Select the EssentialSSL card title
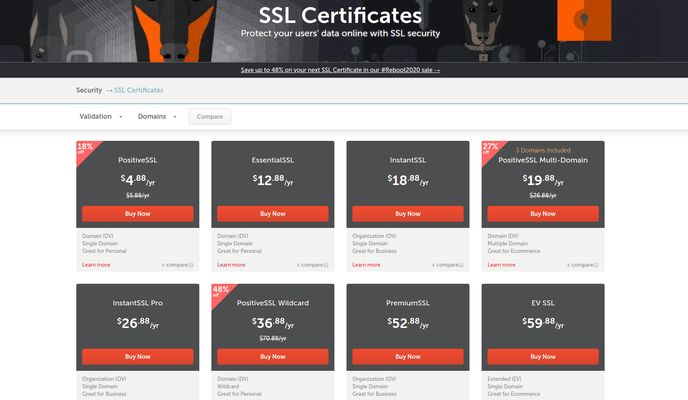The image size is (688, 400). 273,160
